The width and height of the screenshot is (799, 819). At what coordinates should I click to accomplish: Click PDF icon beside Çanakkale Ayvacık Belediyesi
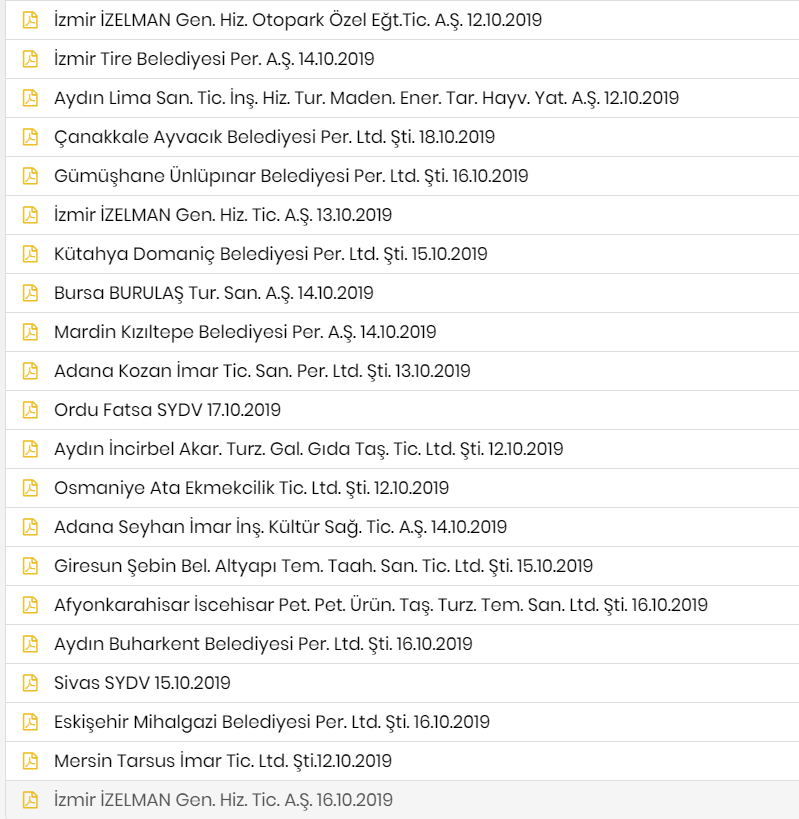click(30, 137)
